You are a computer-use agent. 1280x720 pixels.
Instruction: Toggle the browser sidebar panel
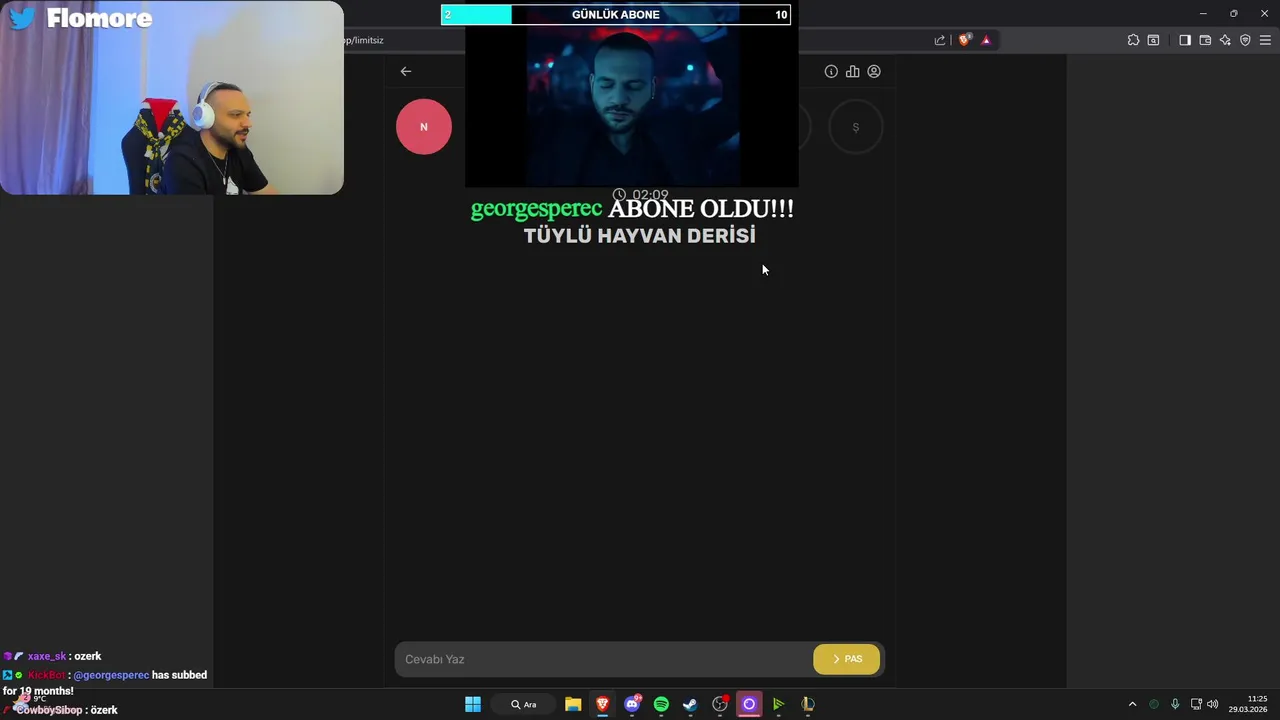(x=1185, y=40)
